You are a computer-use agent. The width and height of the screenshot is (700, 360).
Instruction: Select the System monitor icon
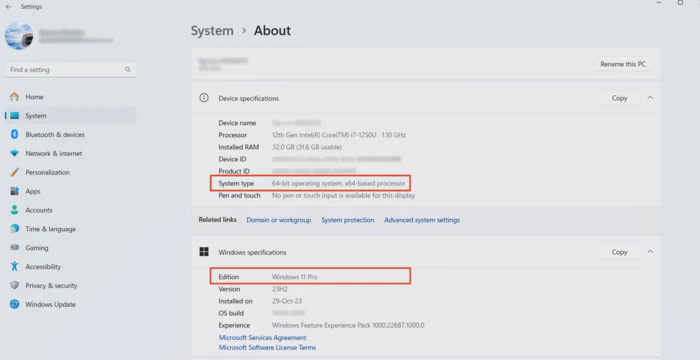[x=14, y=116]
